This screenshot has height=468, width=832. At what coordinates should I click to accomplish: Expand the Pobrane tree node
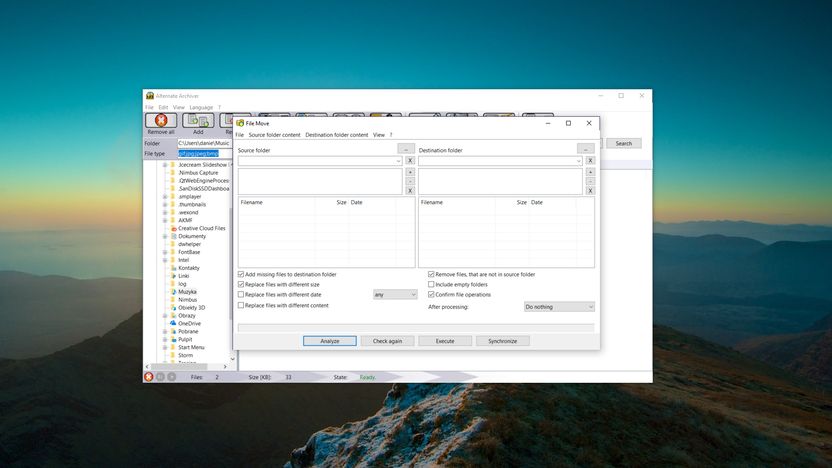point(164,331)
